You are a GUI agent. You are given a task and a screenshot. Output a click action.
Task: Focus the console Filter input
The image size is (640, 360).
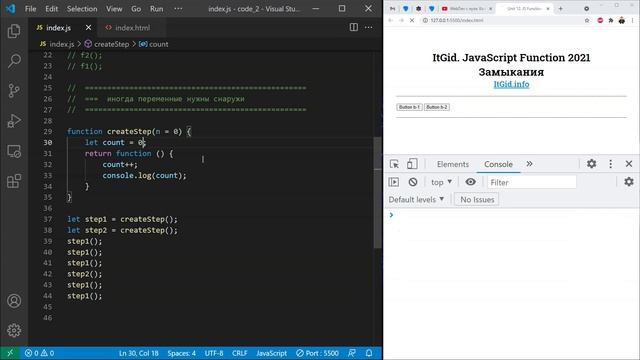click(531, 182)
